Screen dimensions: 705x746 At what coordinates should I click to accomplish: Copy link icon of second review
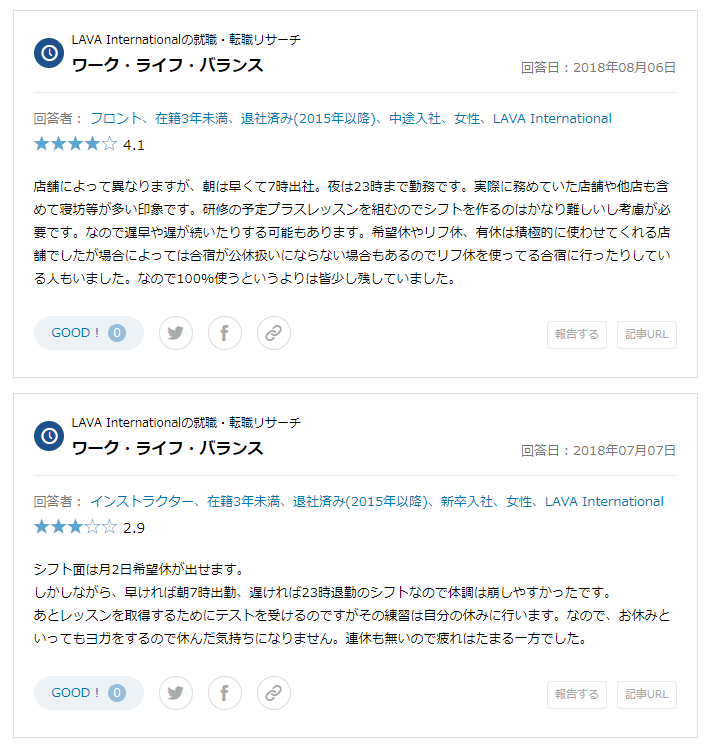[x=274, y=693]
